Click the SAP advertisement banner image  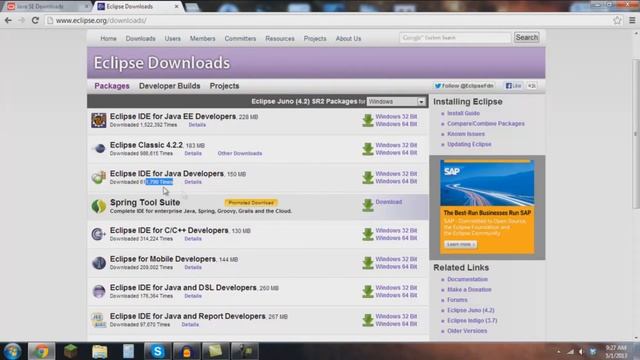[x=487, y=207]
